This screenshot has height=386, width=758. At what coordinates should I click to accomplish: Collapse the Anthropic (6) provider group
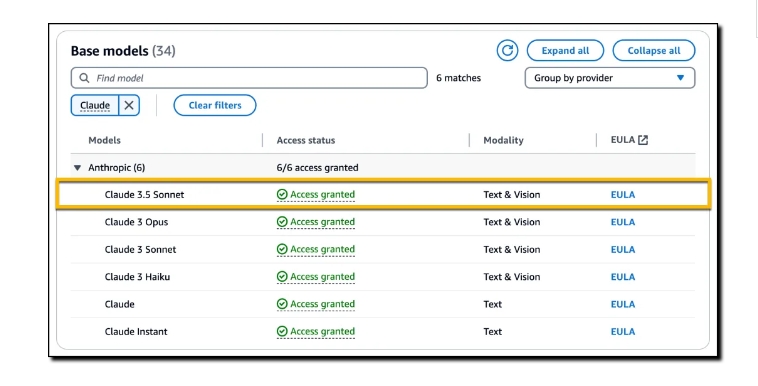77,168
